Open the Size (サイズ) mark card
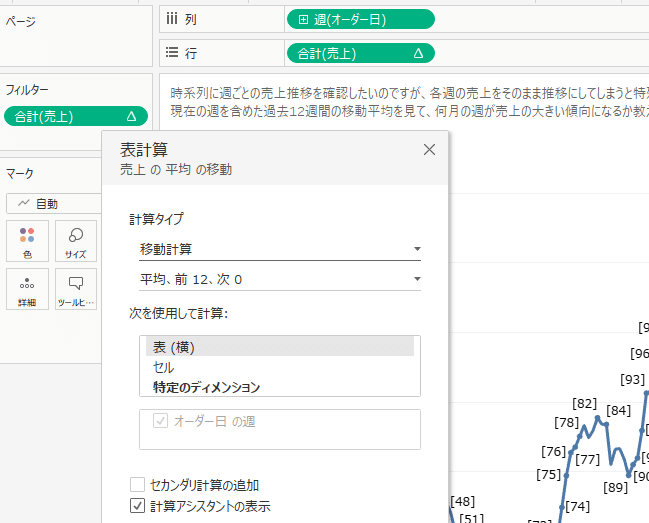649x523 pixels. click(76, 241)
